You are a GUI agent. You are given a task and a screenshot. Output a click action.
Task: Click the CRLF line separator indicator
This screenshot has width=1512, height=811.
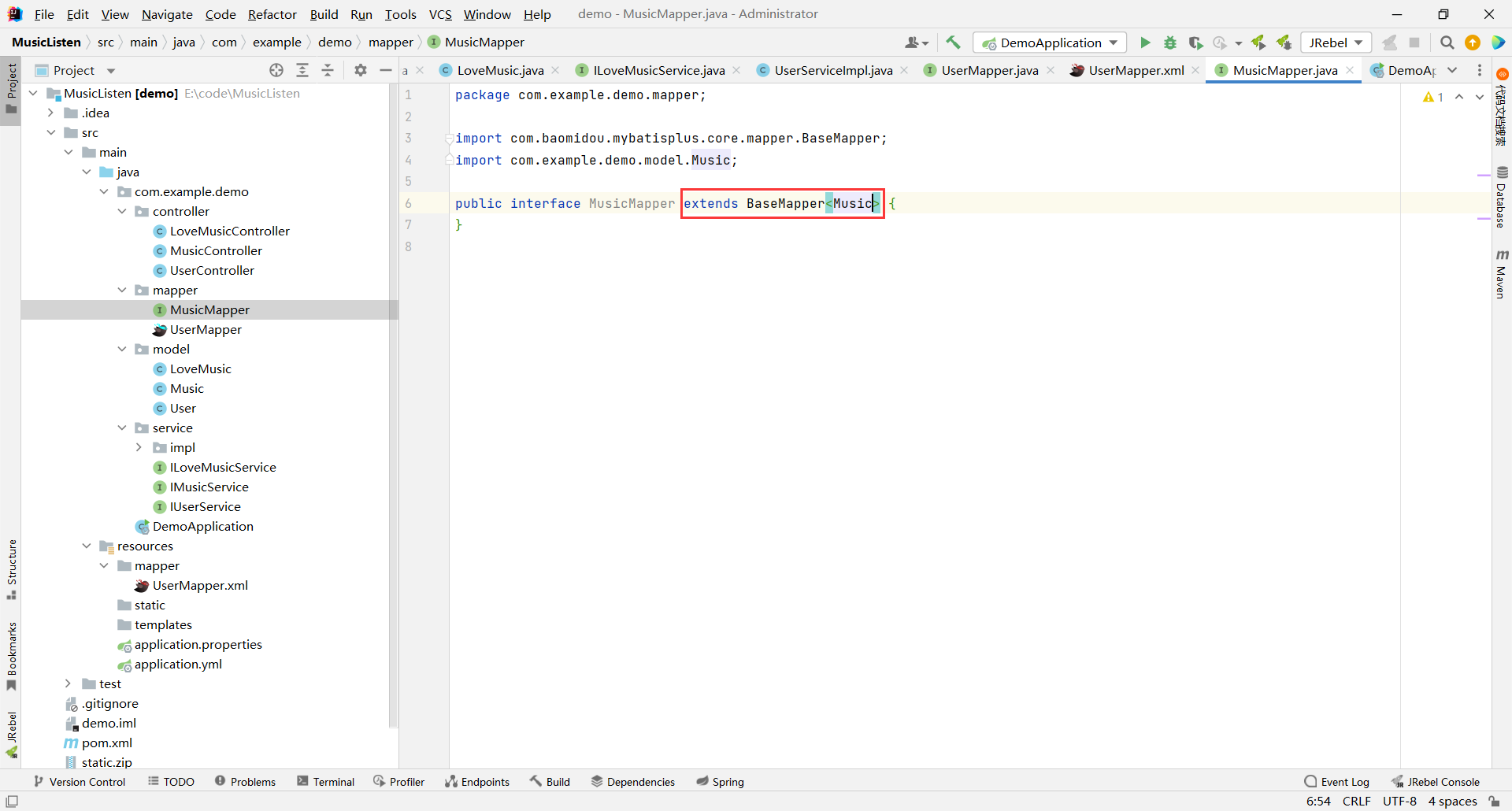pyautogui.click(x=1356, y=802)
